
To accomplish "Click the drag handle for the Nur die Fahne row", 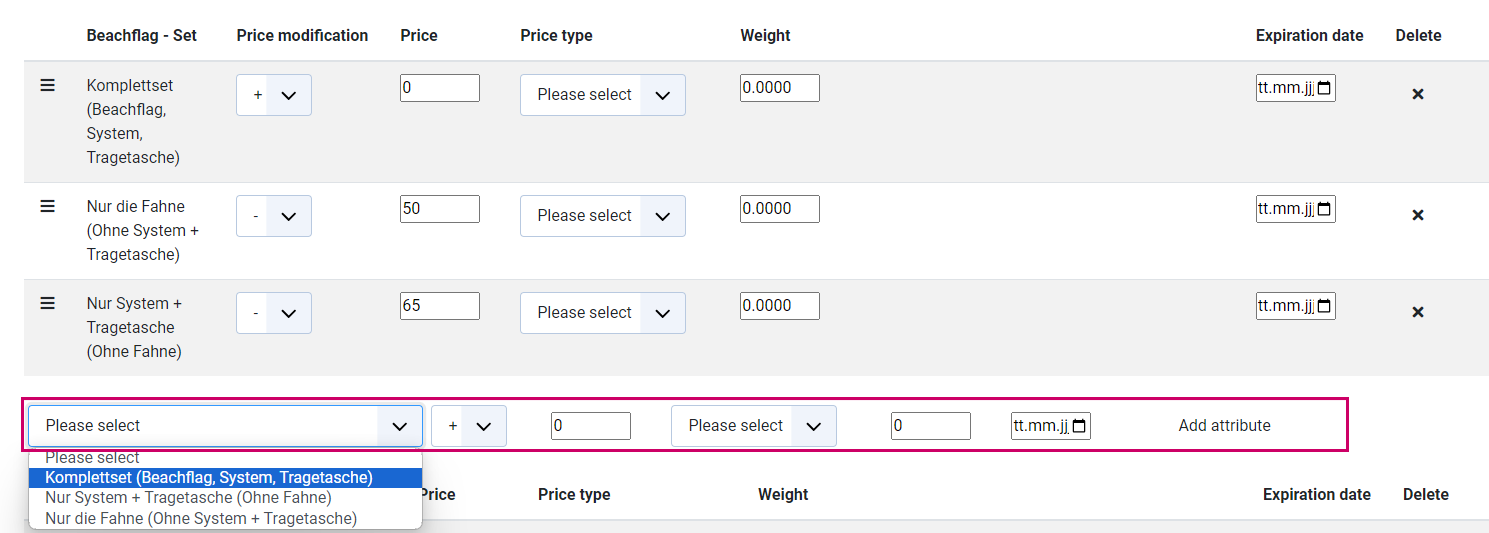I will tap(47, 206).
